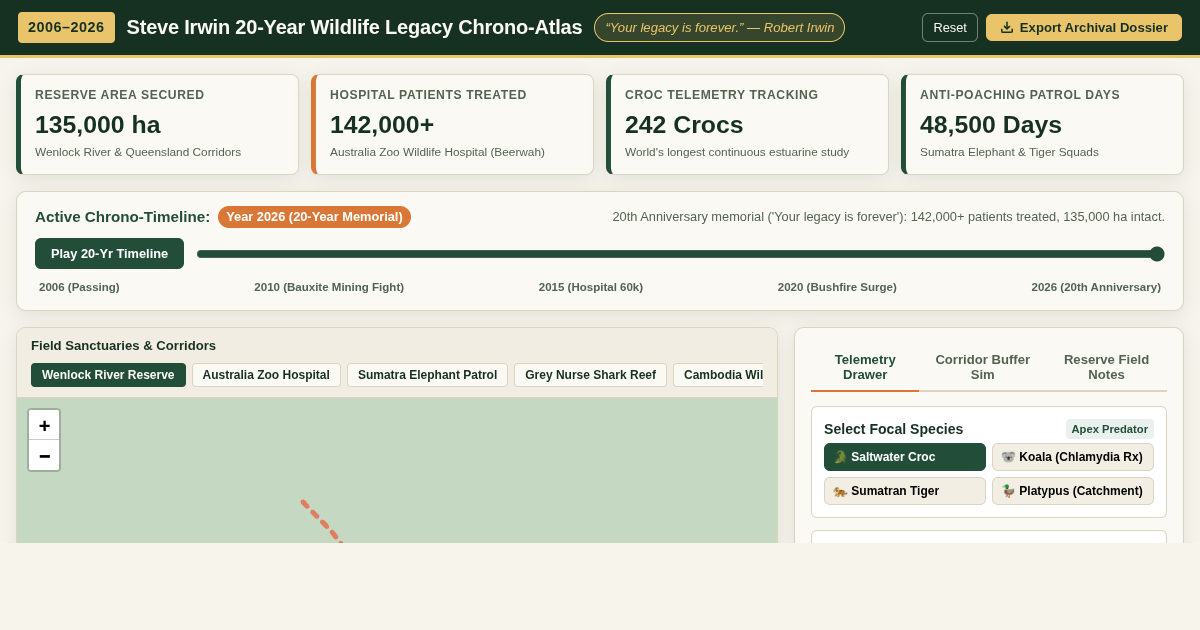Click the platypus duck emoji icon

(1008, 491)
